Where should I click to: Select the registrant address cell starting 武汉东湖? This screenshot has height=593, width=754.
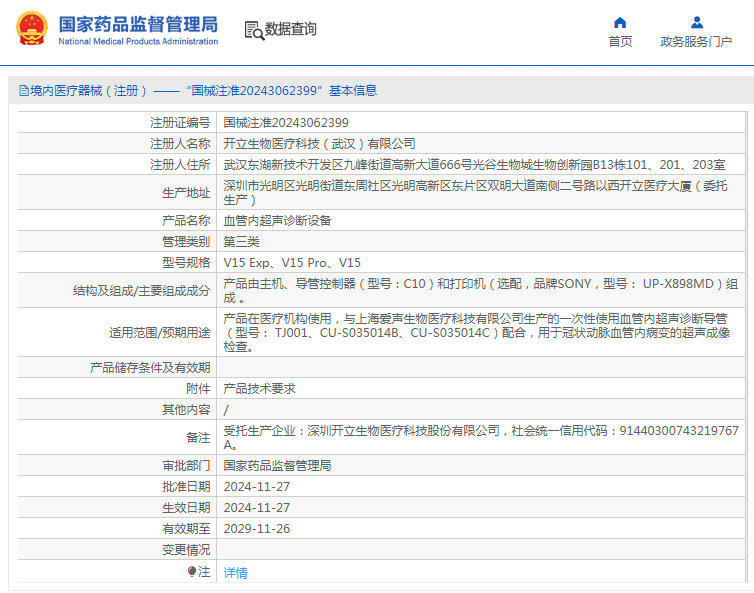pos(481,164)
